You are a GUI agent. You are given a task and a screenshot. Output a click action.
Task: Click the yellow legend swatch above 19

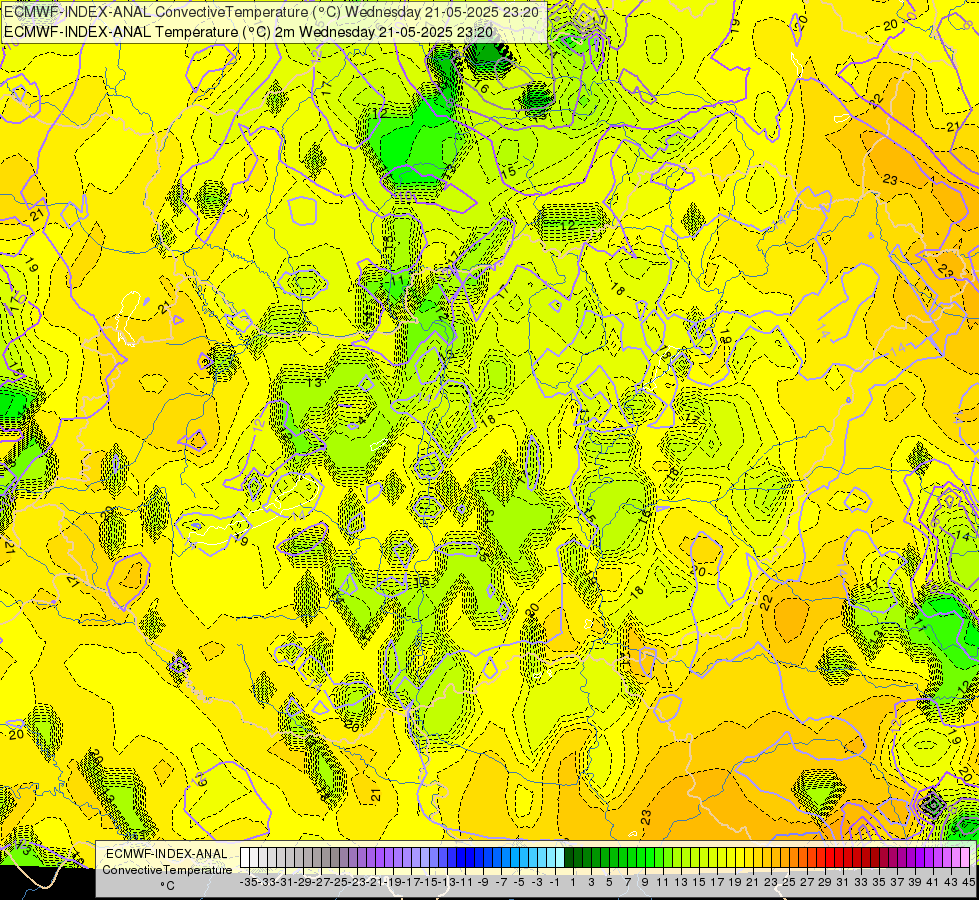tap(731, 858)
